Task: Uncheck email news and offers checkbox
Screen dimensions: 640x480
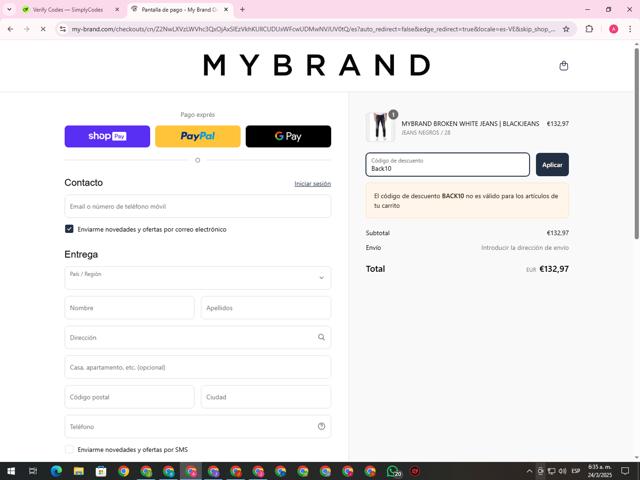Action: [69, 229]
